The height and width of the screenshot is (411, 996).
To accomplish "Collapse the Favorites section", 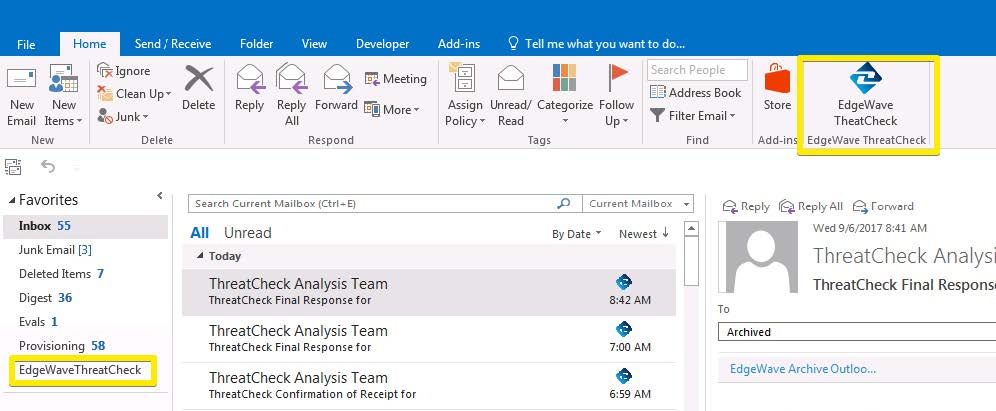I will click(12, 201).
